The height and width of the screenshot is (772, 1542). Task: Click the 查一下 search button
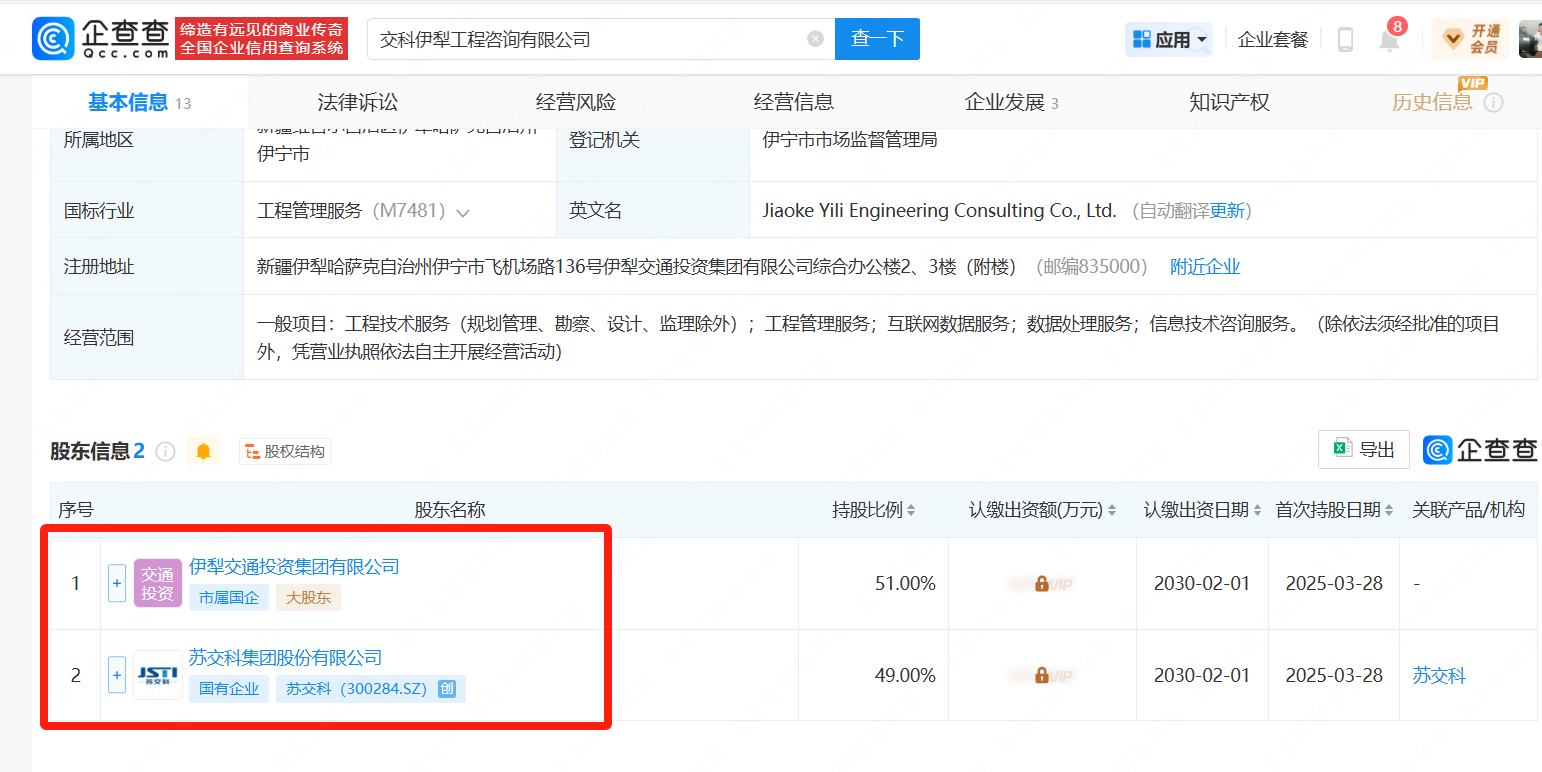[x=877, y=39]
